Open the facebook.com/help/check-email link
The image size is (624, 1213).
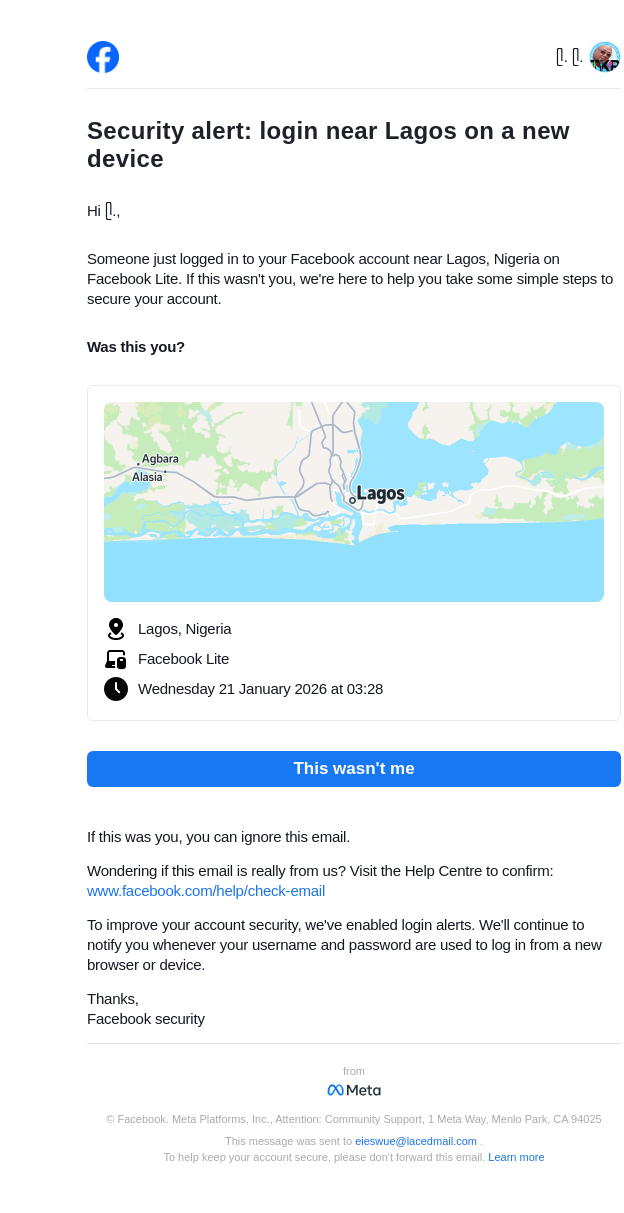pyautogui.click(x=206, y=891)
